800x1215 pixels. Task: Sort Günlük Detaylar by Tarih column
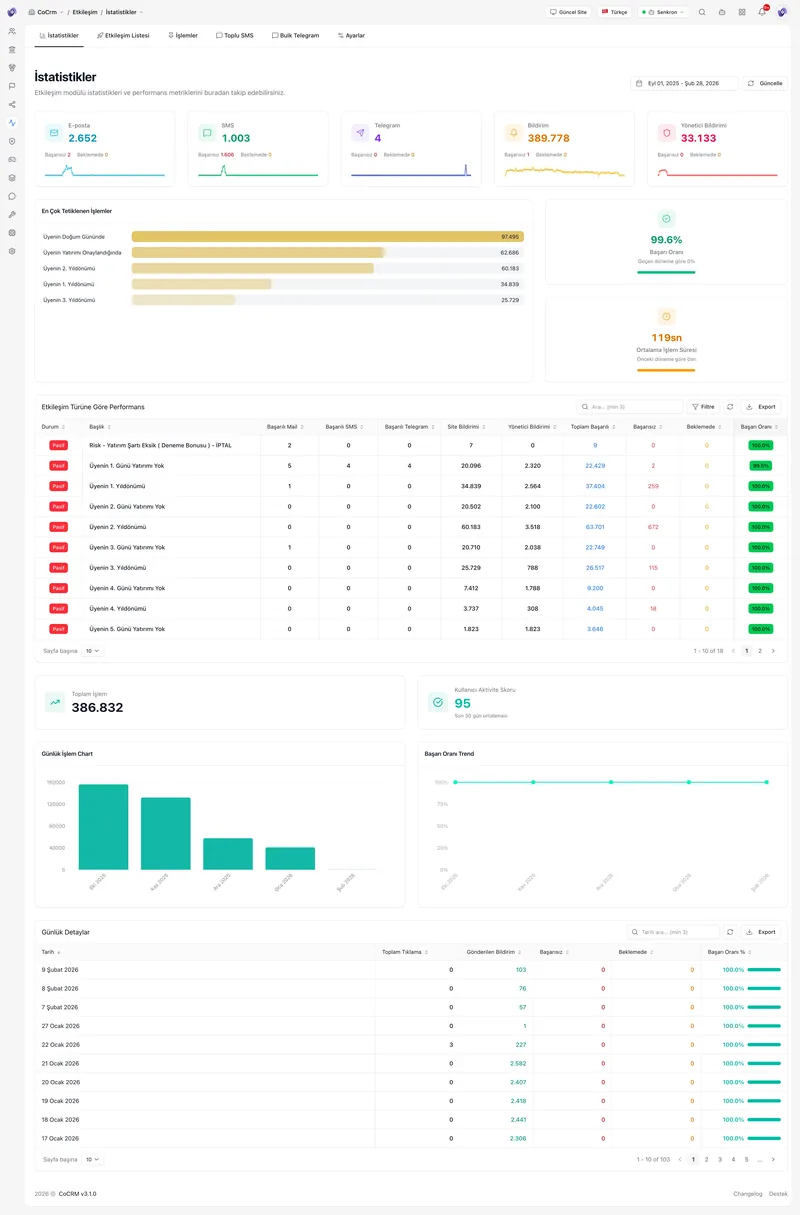click(x=50, y=952)
